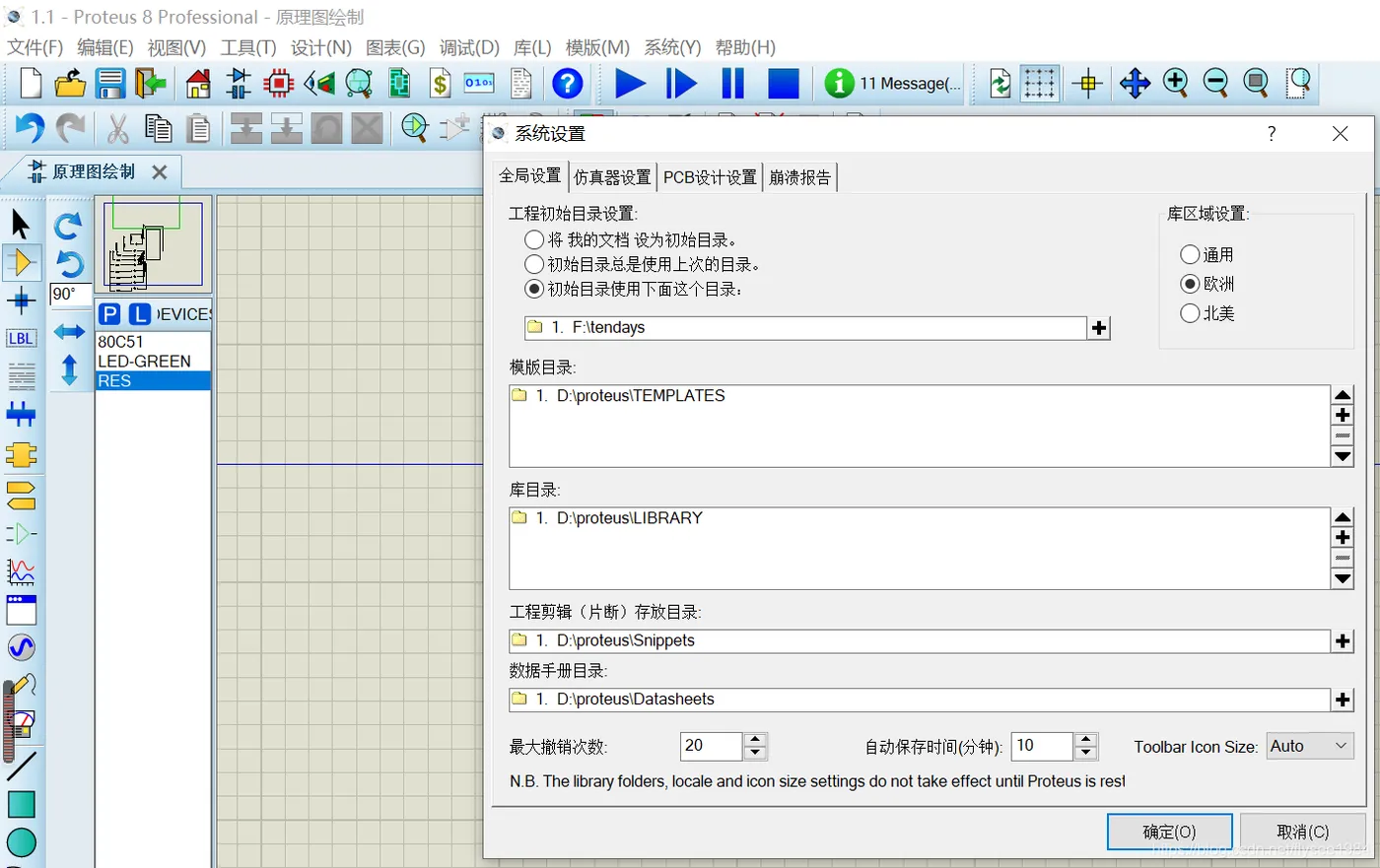
Task: Move library folder entry down arrow
Action: click(1343, 579)
